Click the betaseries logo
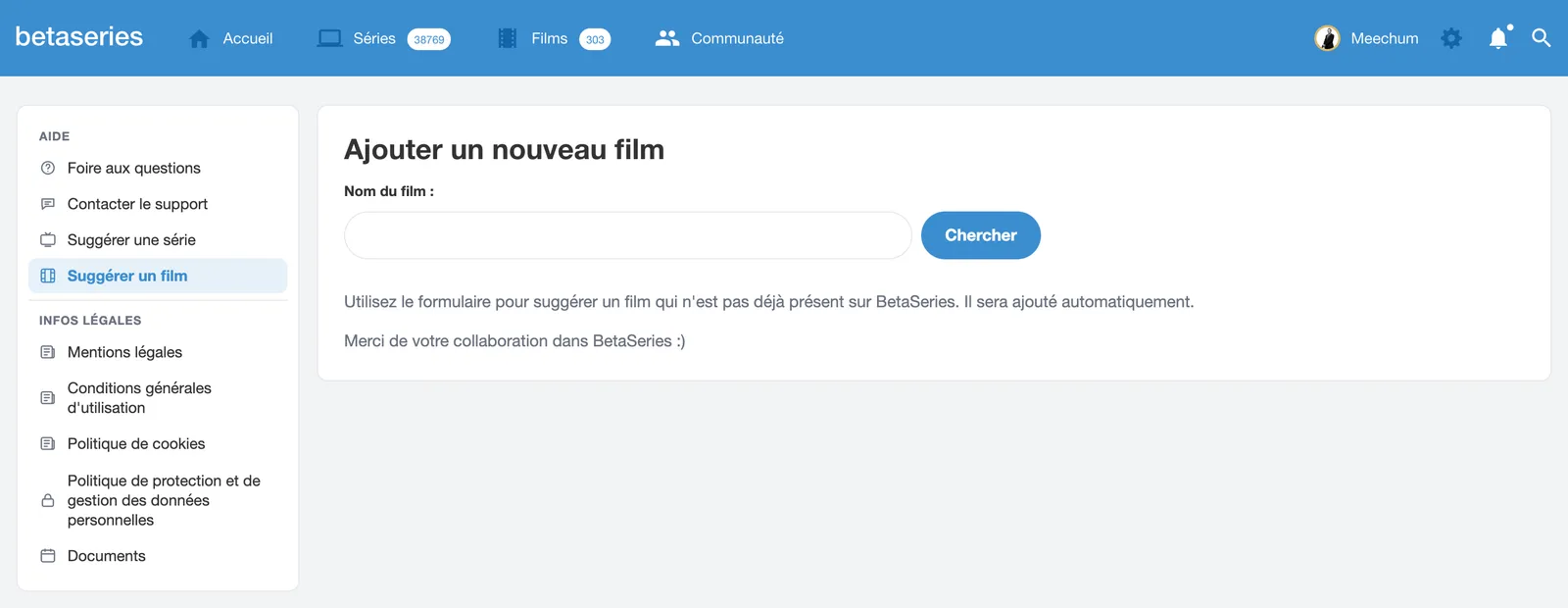This screenshot has height=608, width=1568. (79, 37)
